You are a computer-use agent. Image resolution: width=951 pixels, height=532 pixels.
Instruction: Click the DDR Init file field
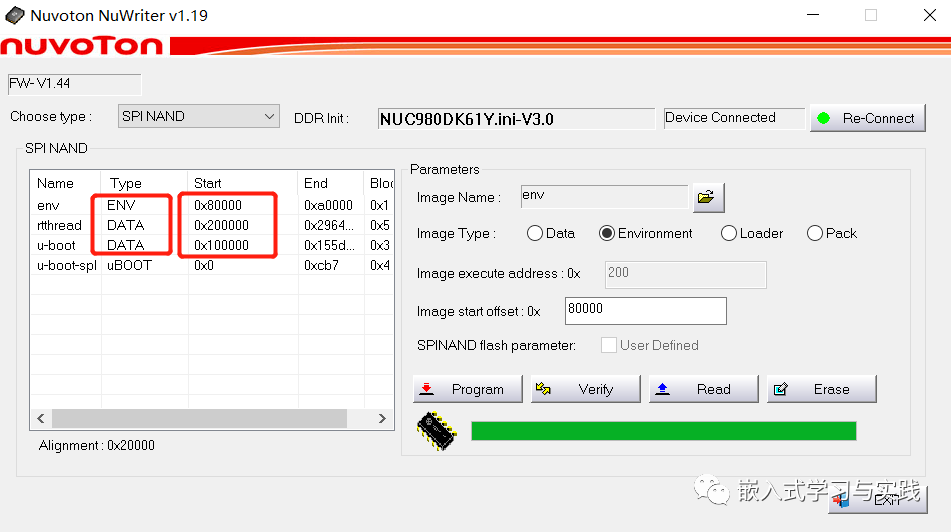point(516,119)
